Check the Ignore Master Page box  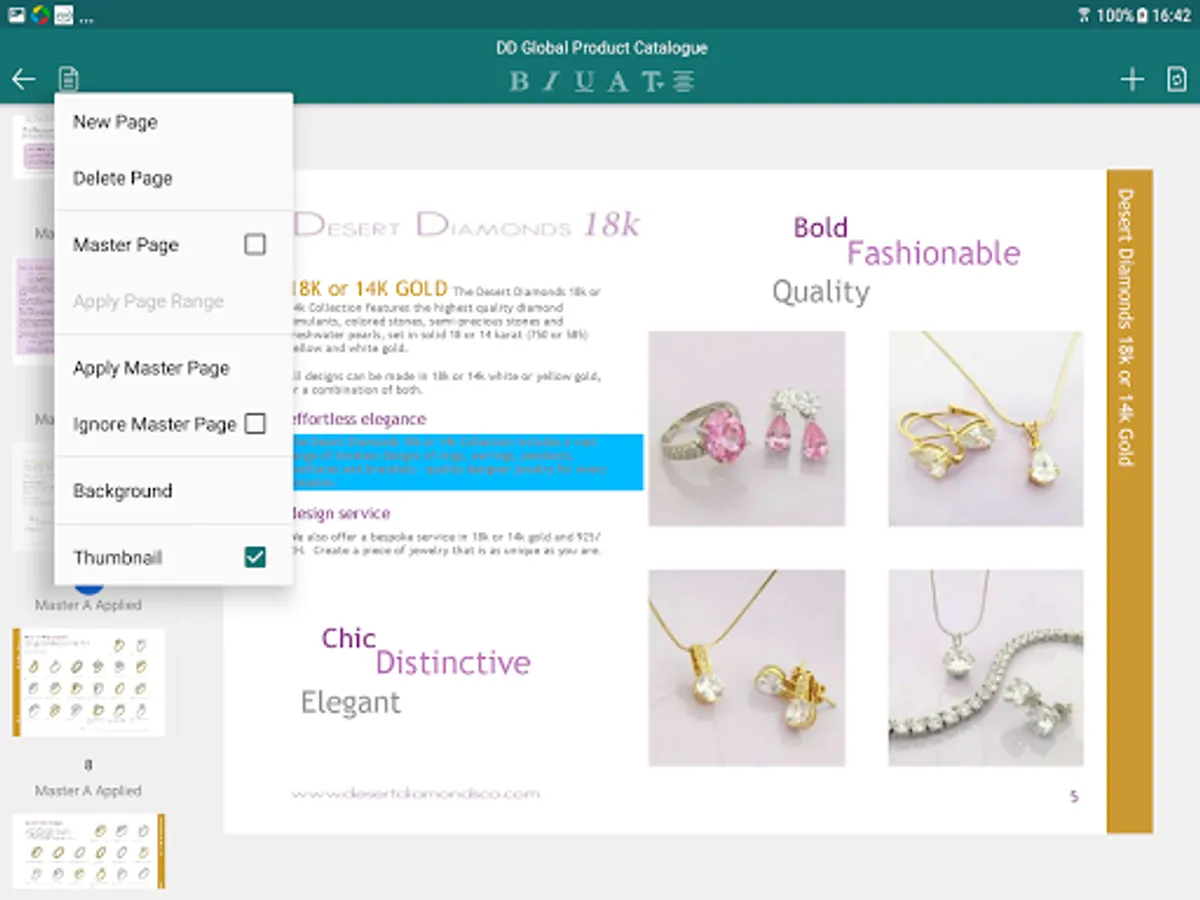(255, 424)
